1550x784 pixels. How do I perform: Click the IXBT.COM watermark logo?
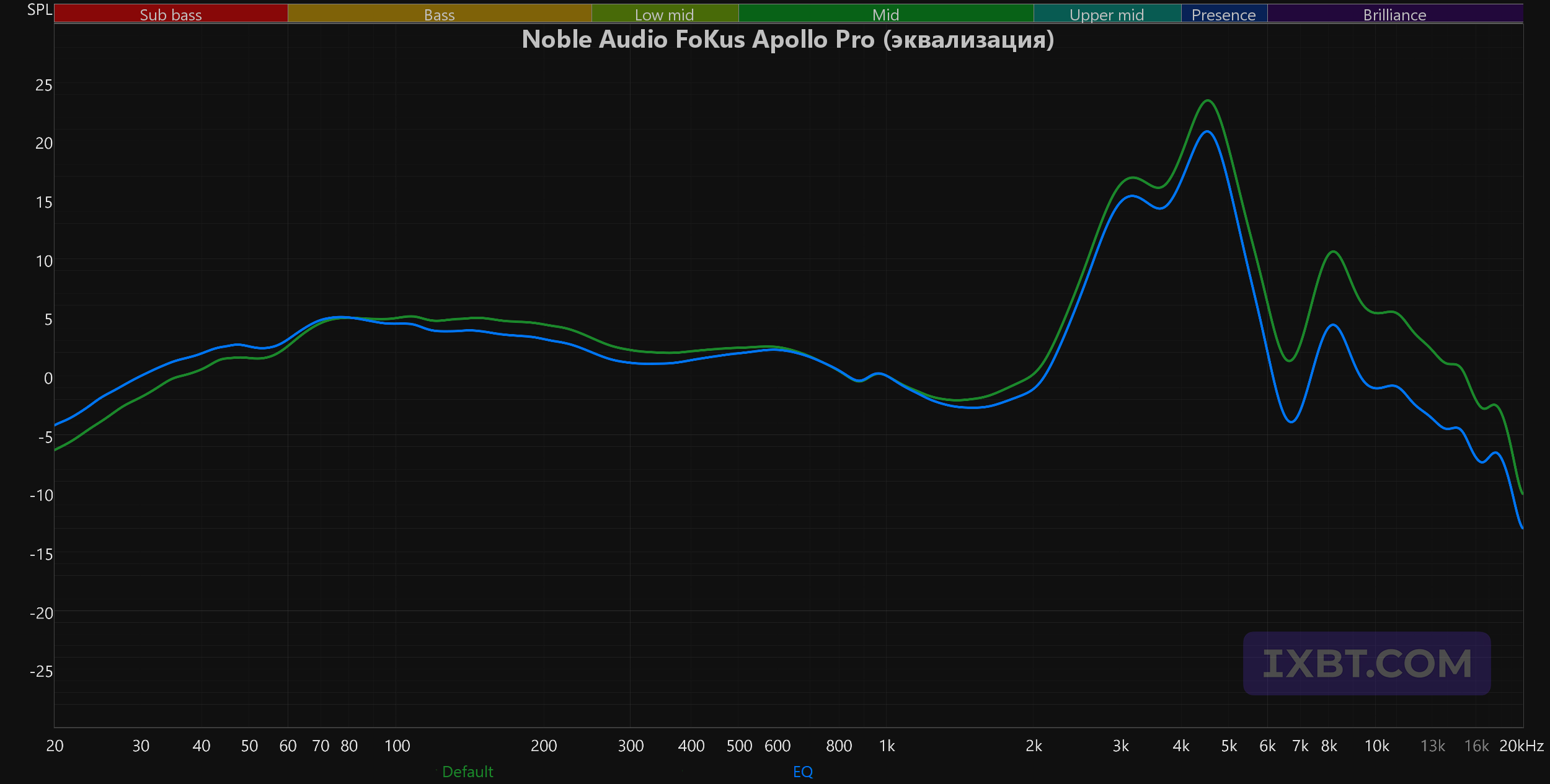point(1367,663)
